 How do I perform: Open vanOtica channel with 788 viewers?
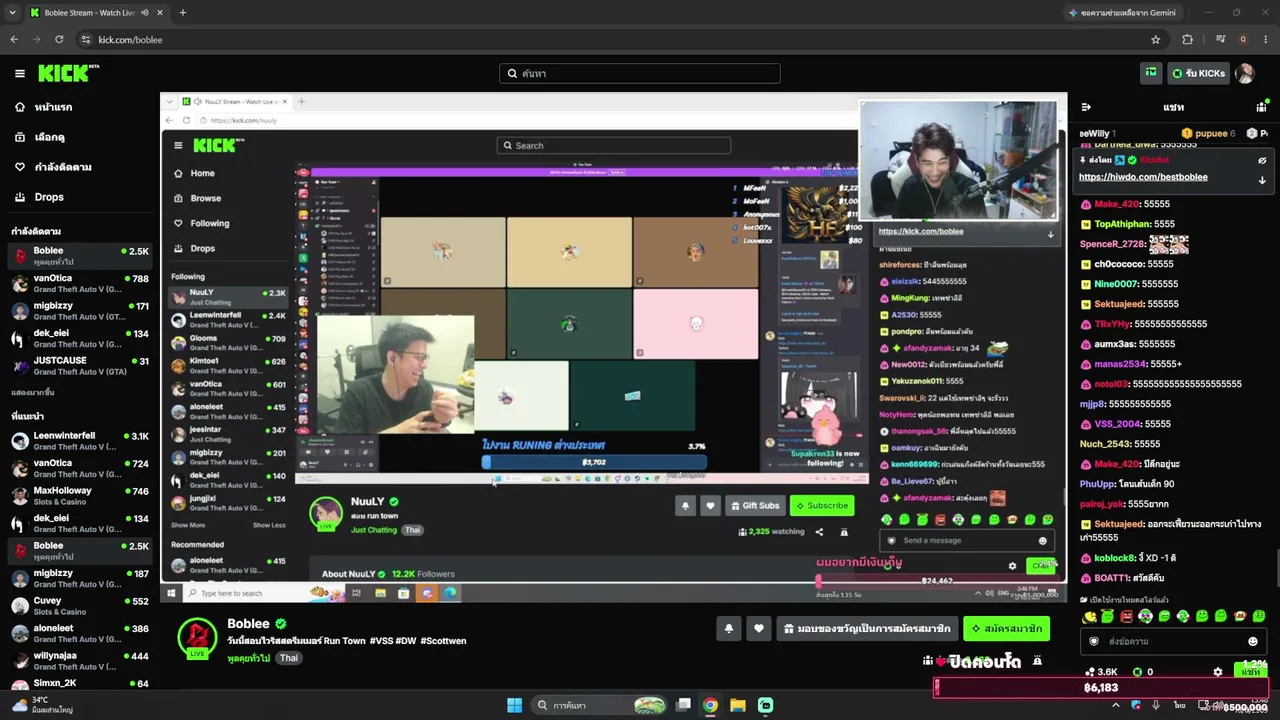(80, 284)
